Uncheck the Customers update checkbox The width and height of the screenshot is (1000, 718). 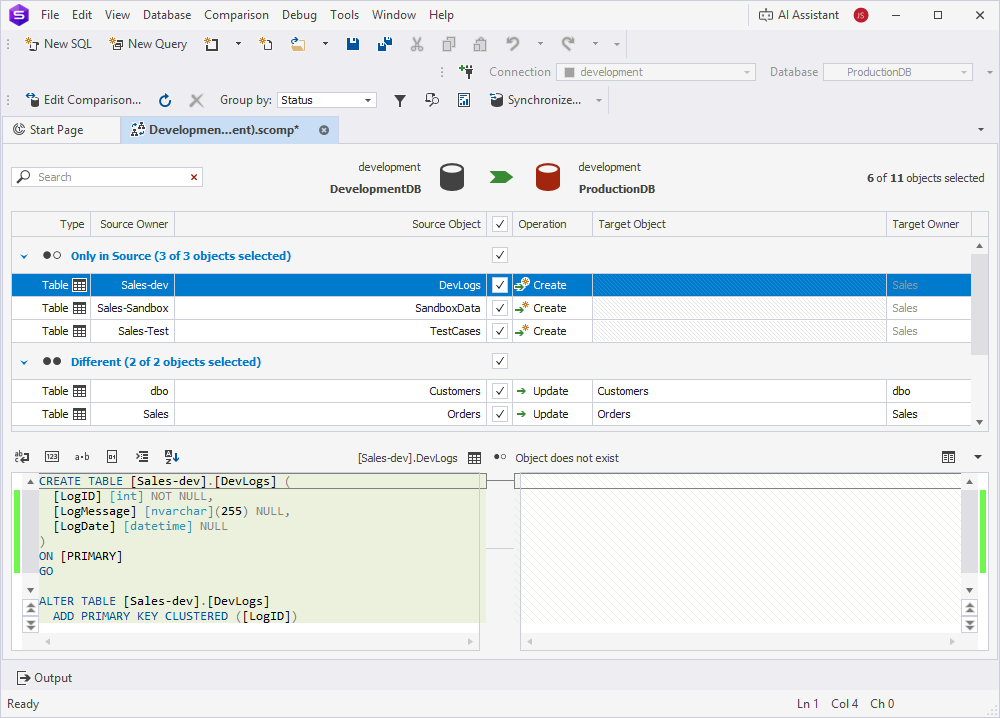[x=499, y=391]
